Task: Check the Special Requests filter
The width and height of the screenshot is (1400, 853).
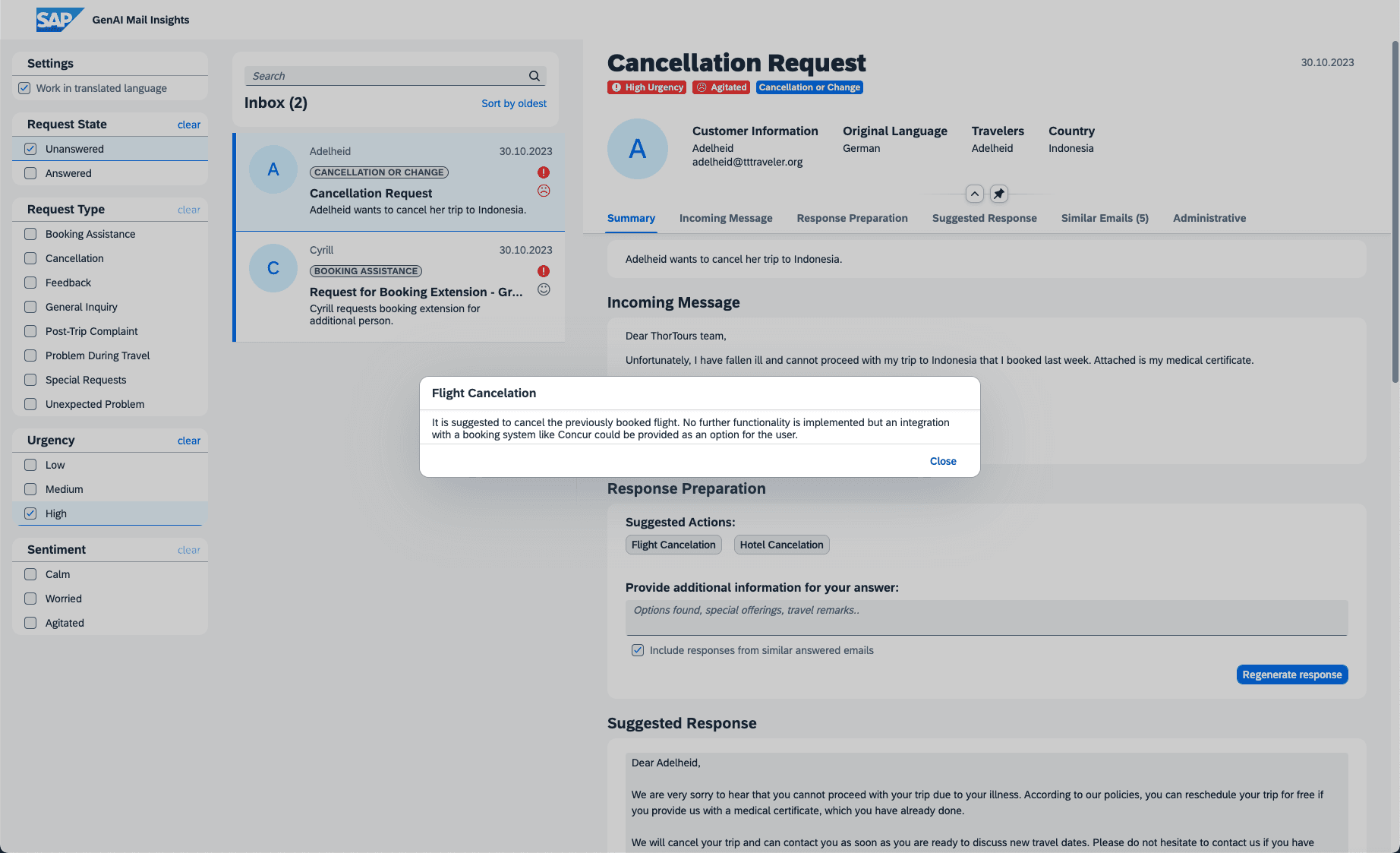Action: [30, 380]
